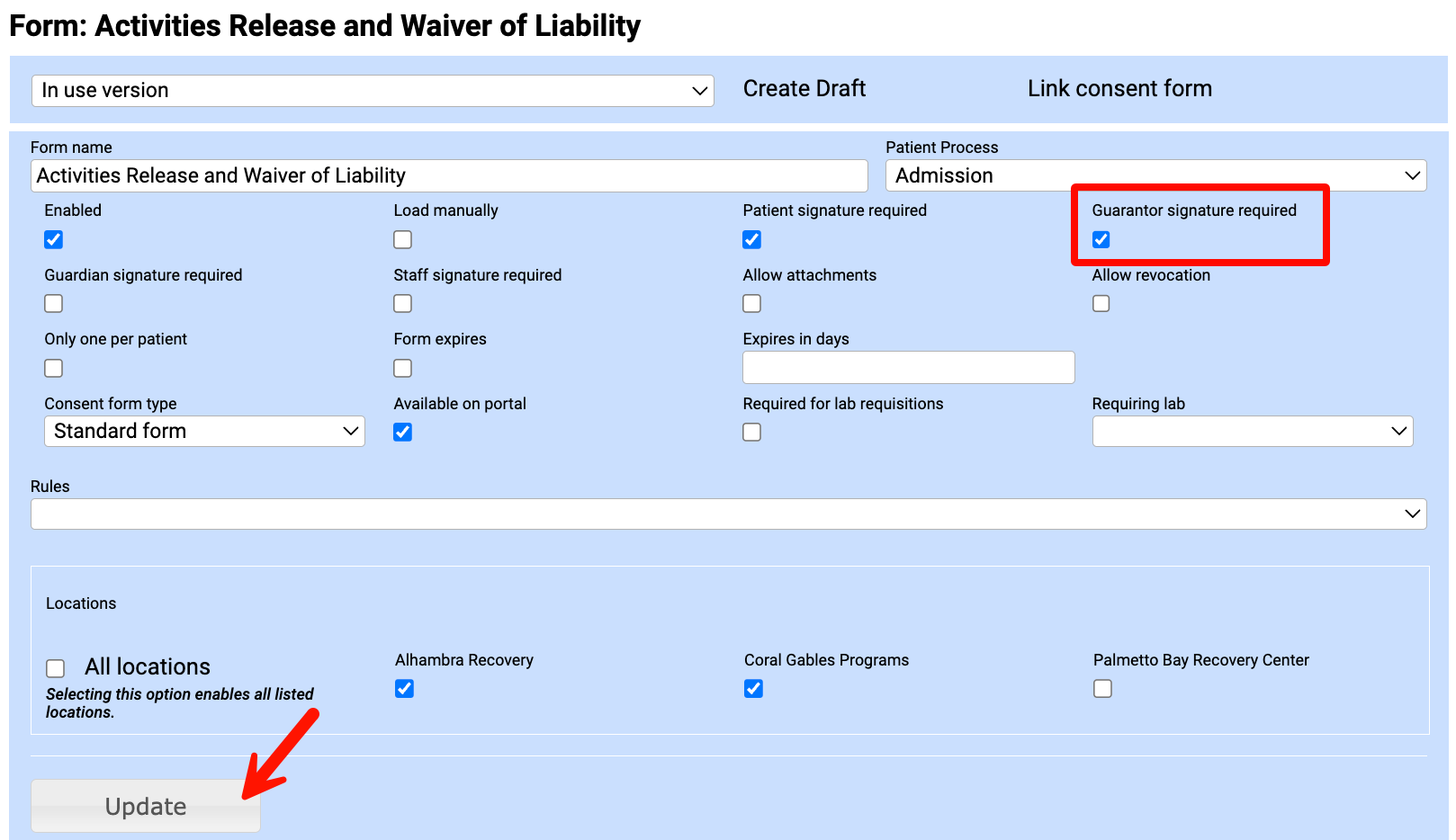Uncheck the Enabled checkbox
The width and height of the screenshot is (1456, 840).
point(54,239)
